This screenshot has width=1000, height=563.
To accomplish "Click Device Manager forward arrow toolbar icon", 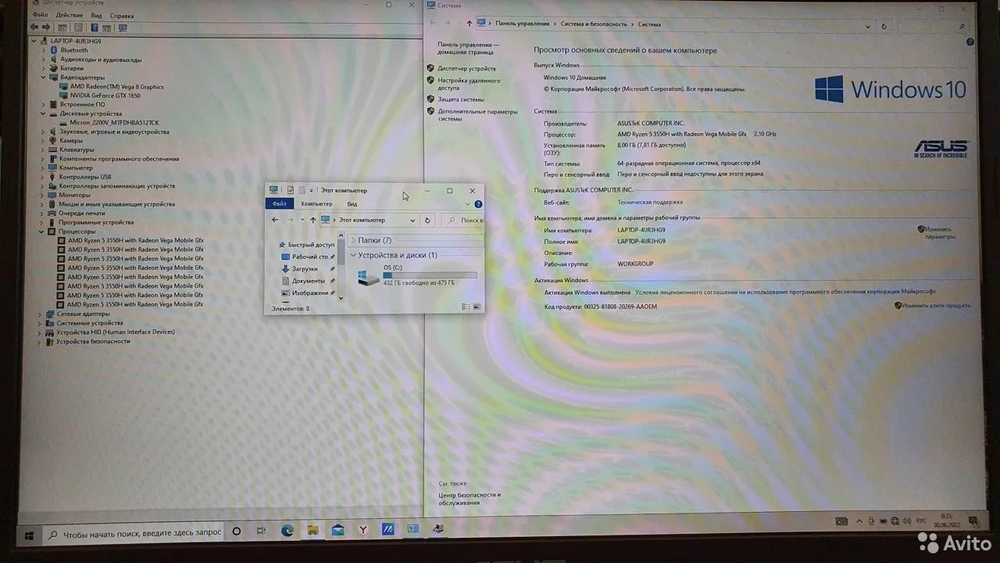I will coord(46,27).
